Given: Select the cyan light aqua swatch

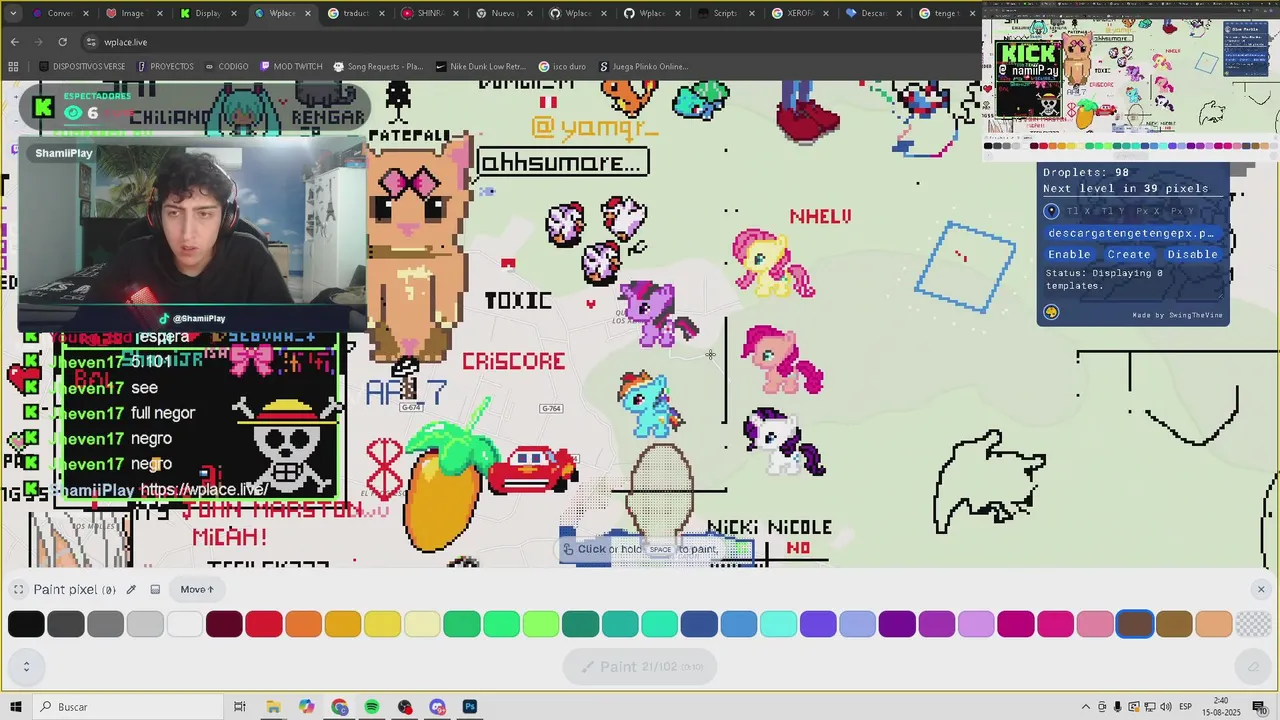Looking at the screenshot, I should click(x=778, y=625).
